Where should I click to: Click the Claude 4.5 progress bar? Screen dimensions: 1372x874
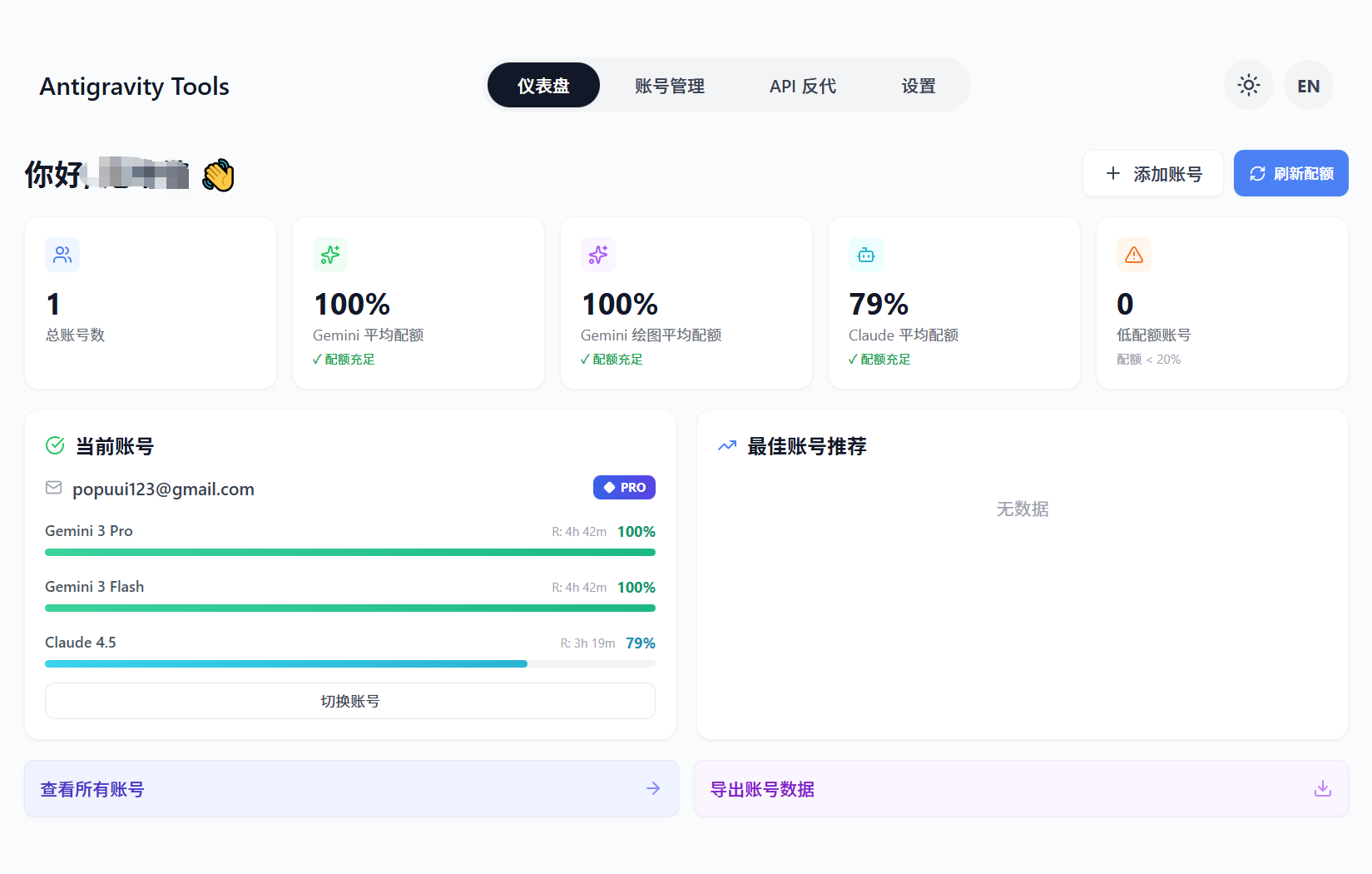349,663
